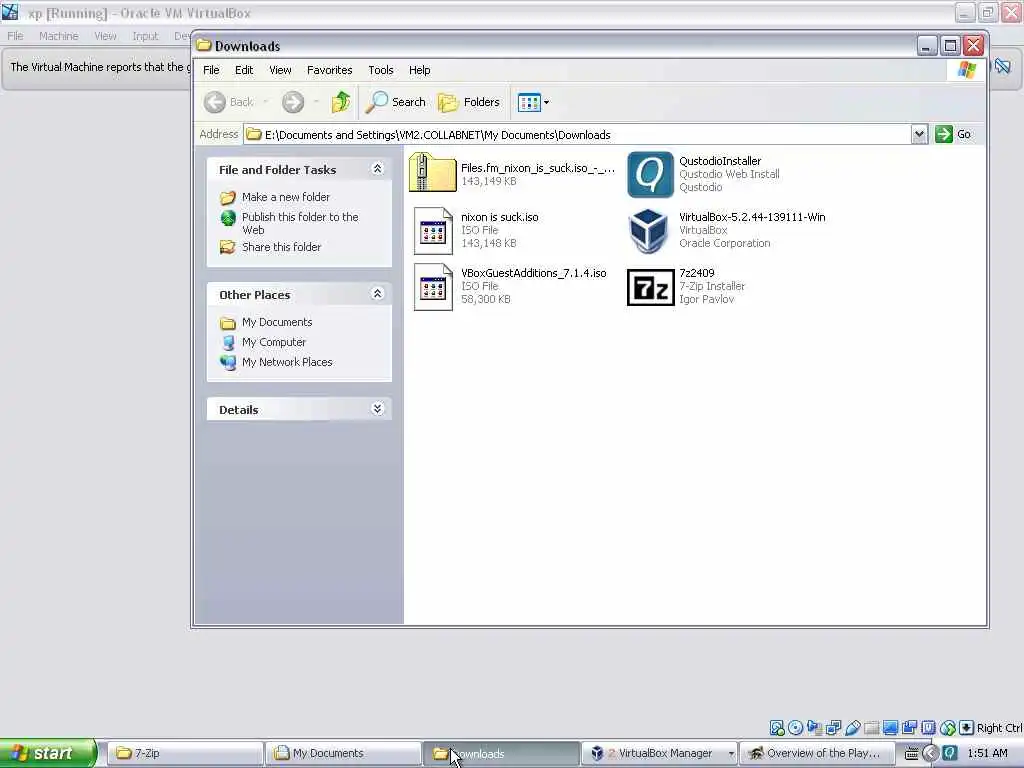The width and height of the screenshot is (1024, 768).
Task: Open the Search pane
Action: point(396,102)
